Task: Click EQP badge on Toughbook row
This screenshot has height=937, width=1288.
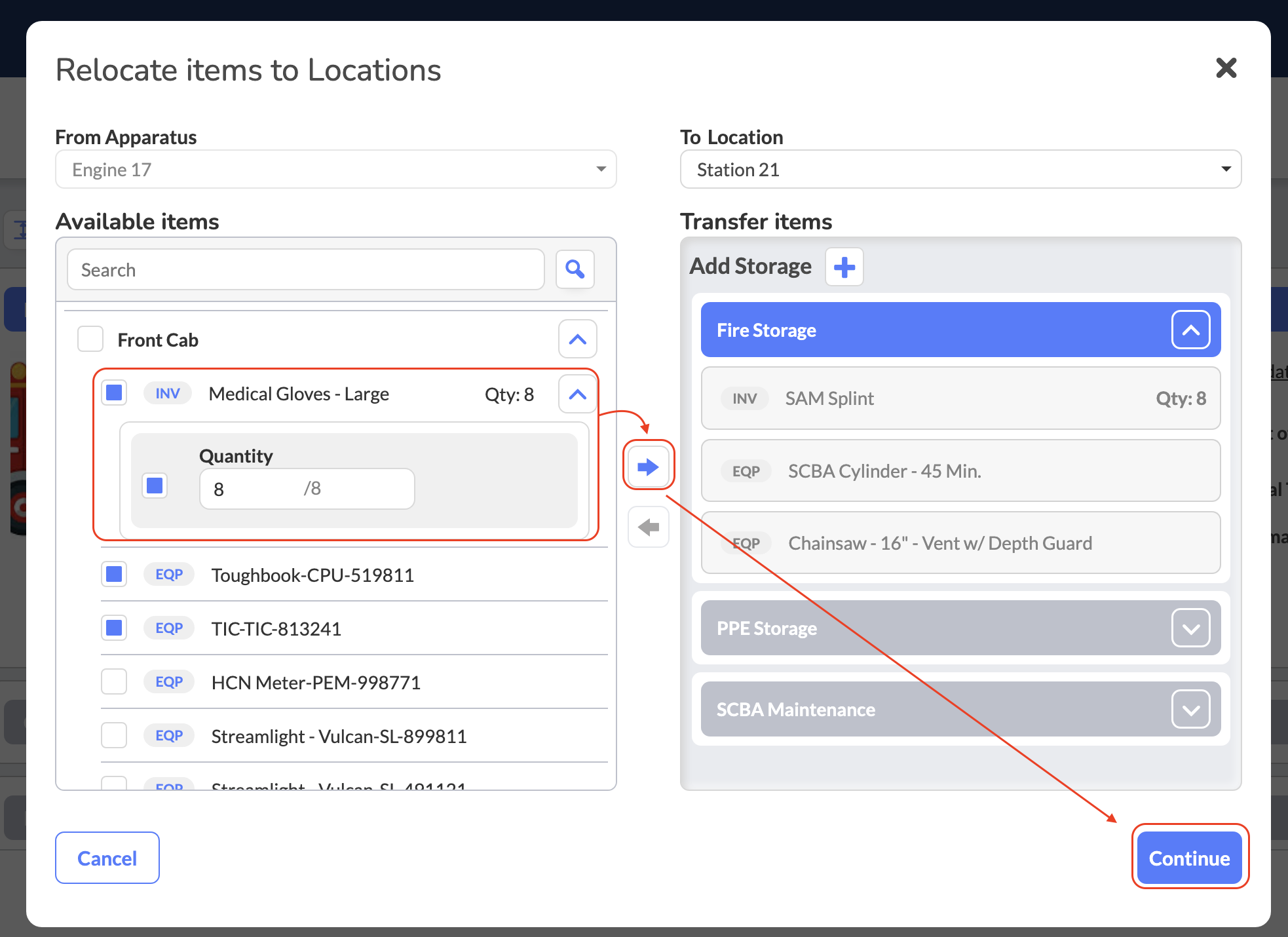Action: [169, 575]
